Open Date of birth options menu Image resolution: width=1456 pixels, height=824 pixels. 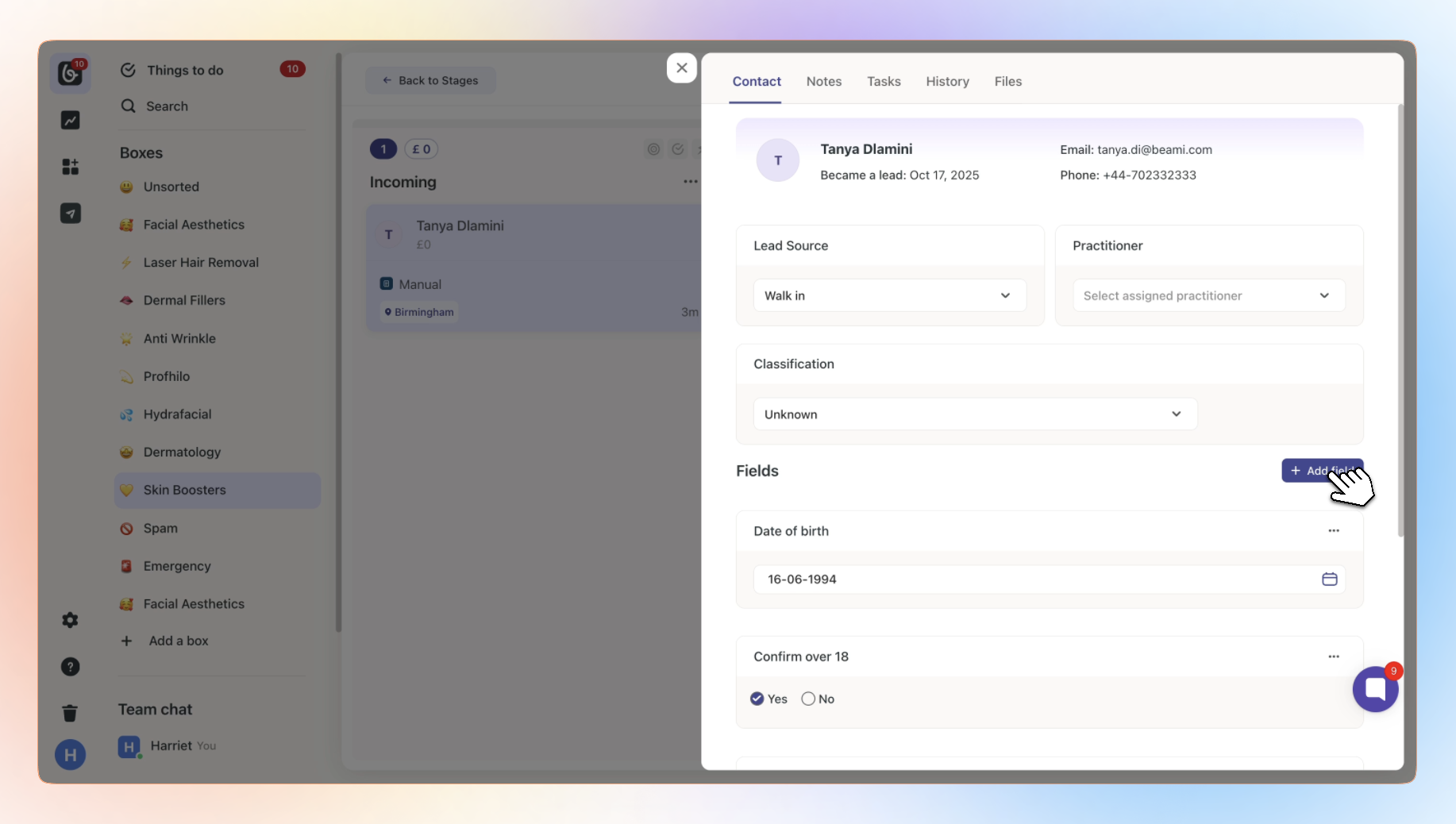[x=1334, y=531]
